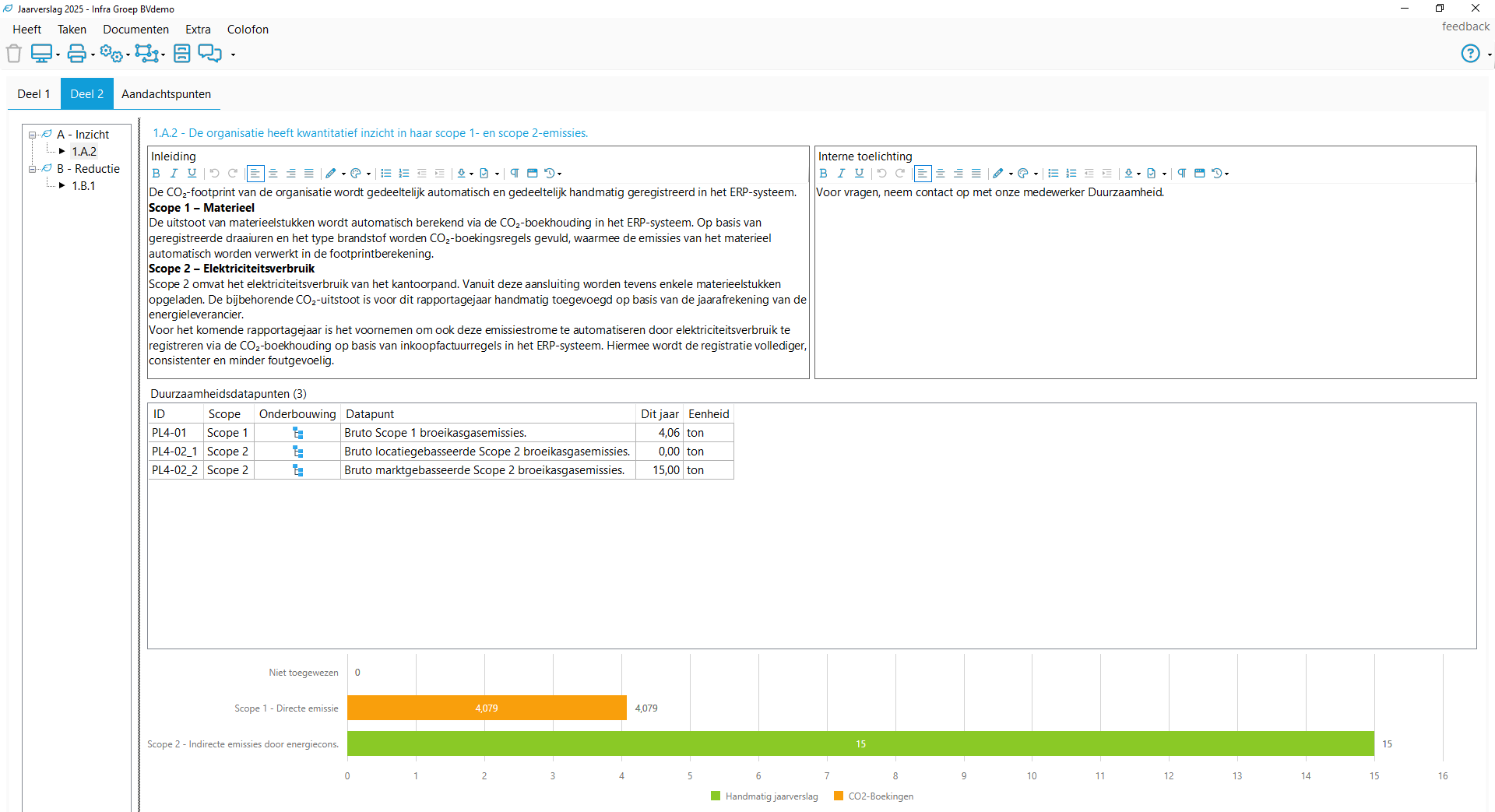Apply bold in the Inleiding editor
1495x812 pixels.
[x=156, y=174]
